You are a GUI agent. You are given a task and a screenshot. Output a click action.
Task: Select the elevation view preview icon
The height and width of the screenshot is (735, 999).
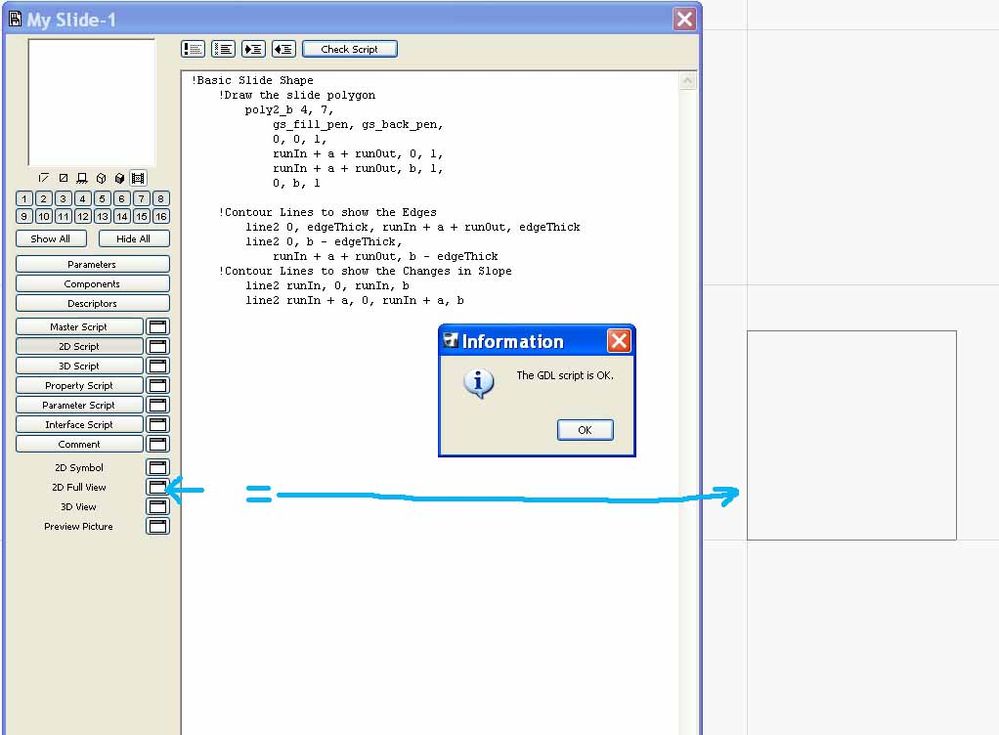82,178
